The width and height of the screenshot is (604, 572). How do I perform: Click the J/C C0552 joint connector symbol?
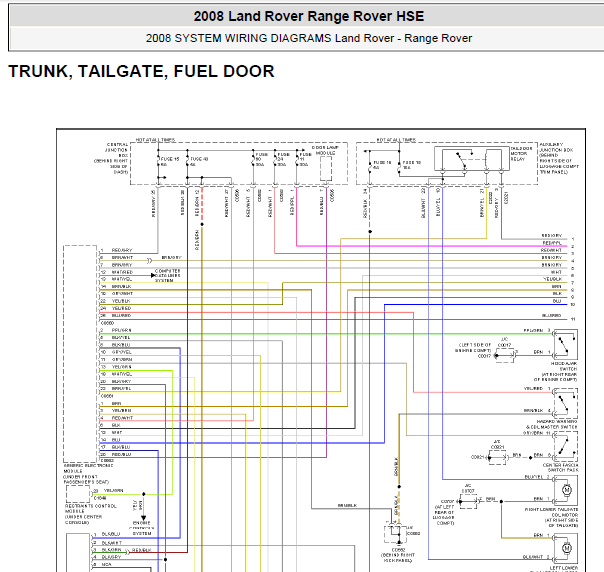395,533
